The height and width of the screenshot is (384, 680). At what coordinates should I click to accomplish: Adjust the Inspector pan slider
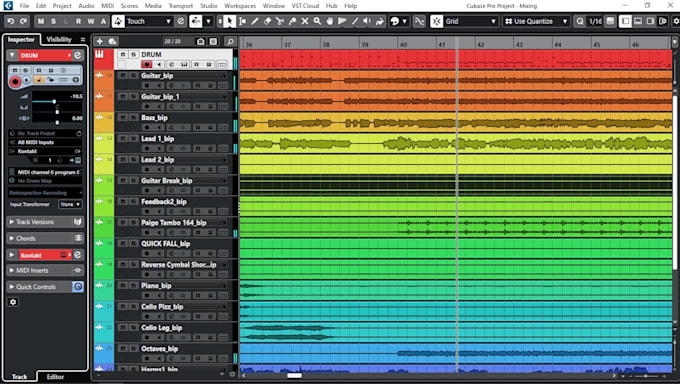coord(57,112)
